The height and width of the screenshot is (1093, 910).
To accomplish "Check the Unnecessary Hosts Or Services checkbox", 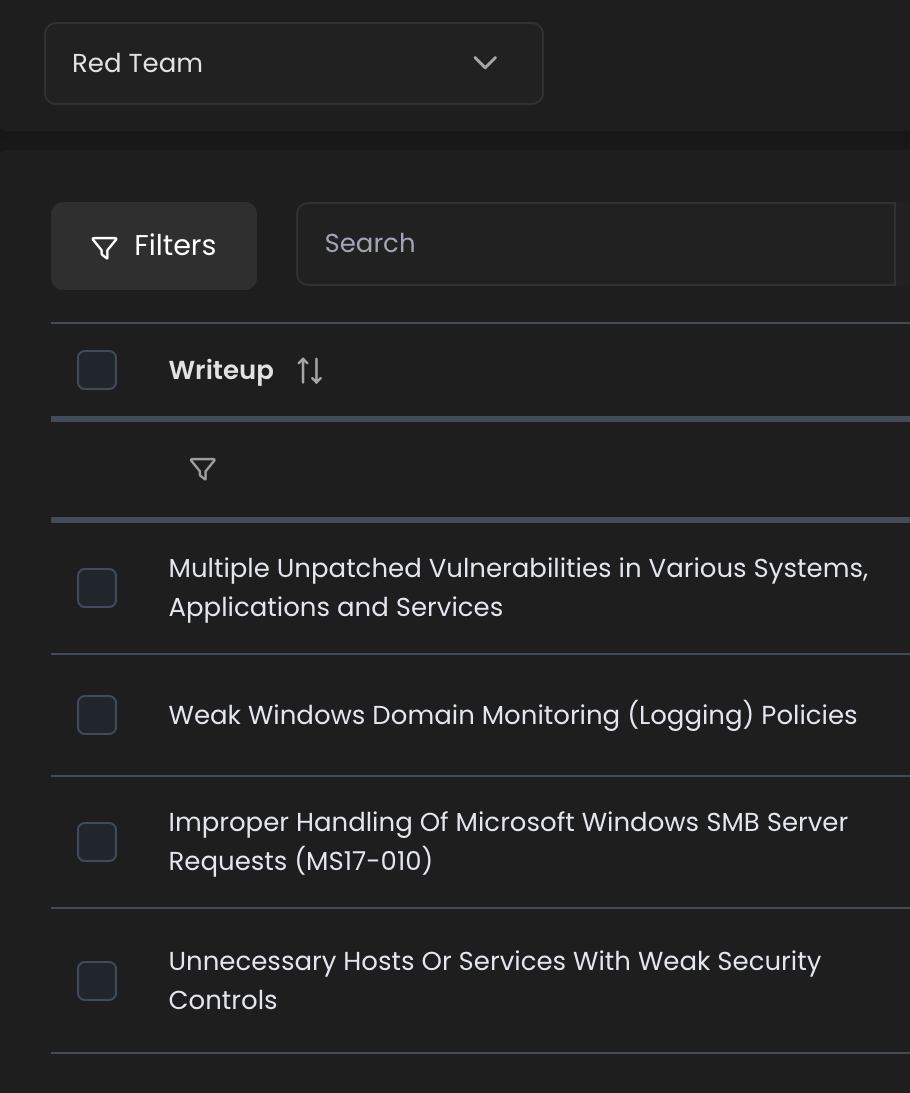I will coord(97,981).
